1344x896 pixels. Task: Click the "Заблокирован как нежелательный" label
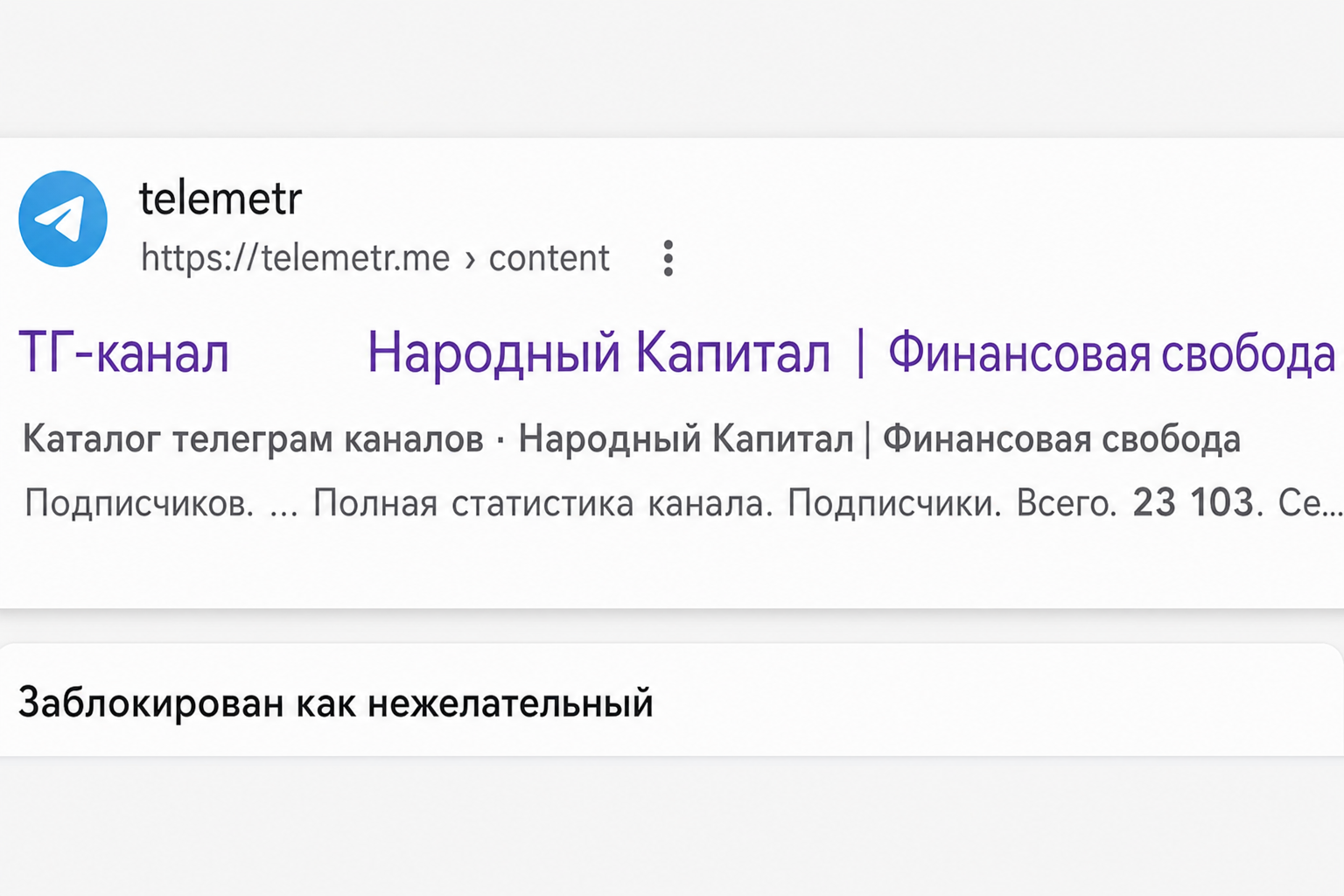point(336,703)
